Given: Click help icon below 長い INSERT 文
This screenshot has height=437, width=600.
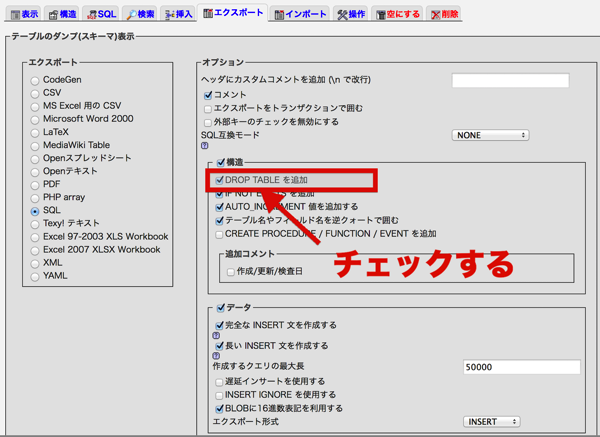Looking at the screenshot, I should coord(216,355).
